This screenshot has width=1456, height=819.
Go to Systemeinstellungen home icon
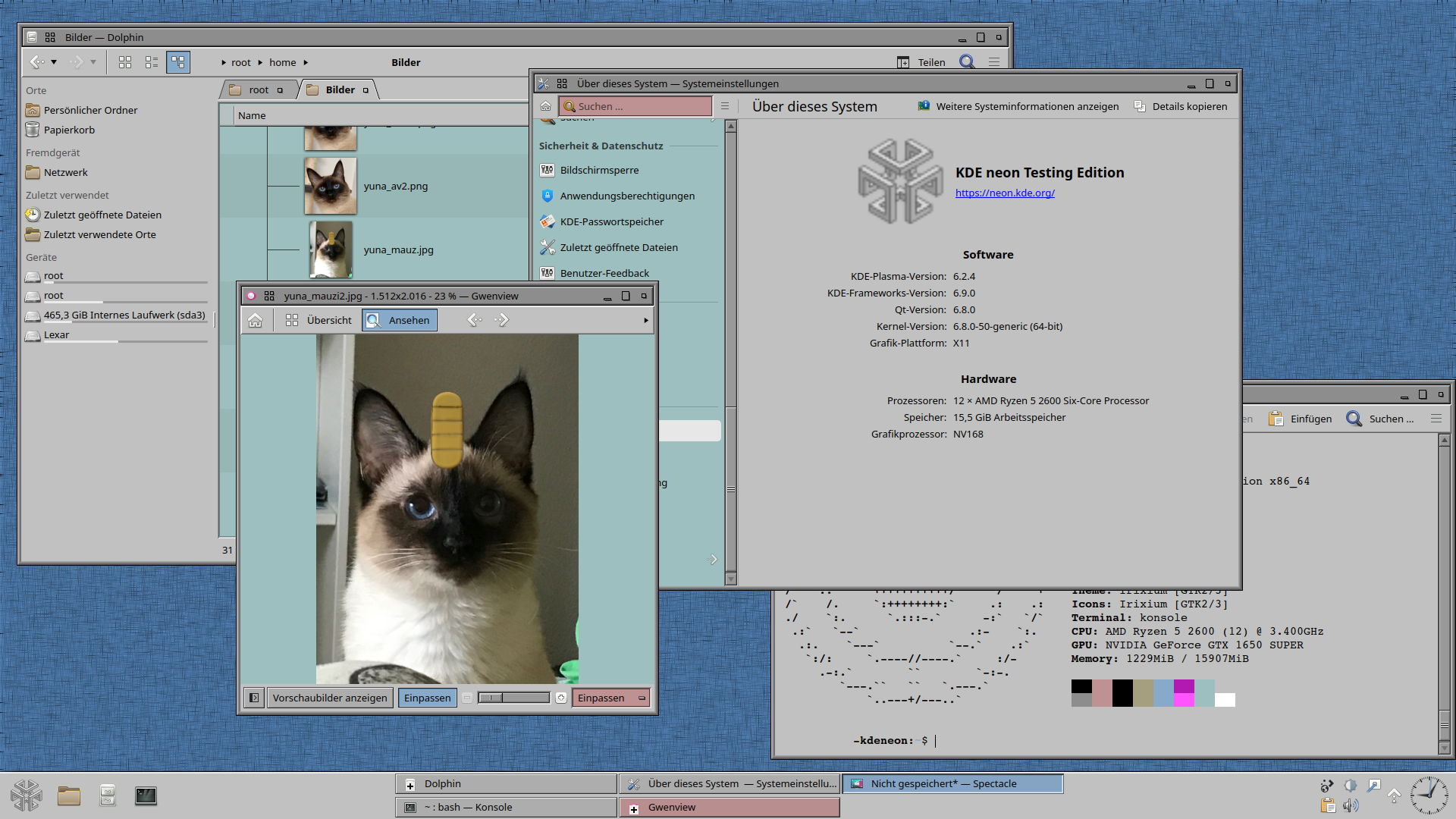[x=546, y=106]
